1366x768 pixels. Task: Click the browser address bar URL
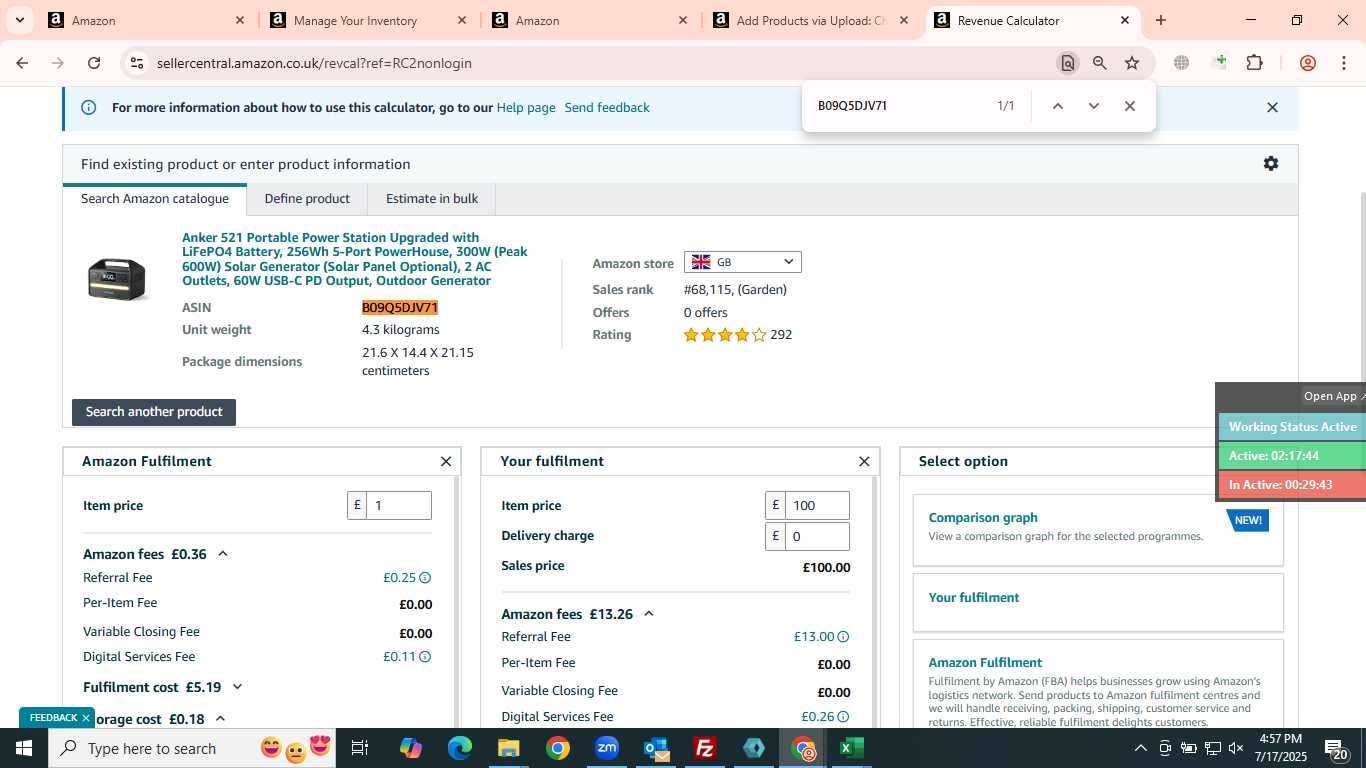point(314,63)
